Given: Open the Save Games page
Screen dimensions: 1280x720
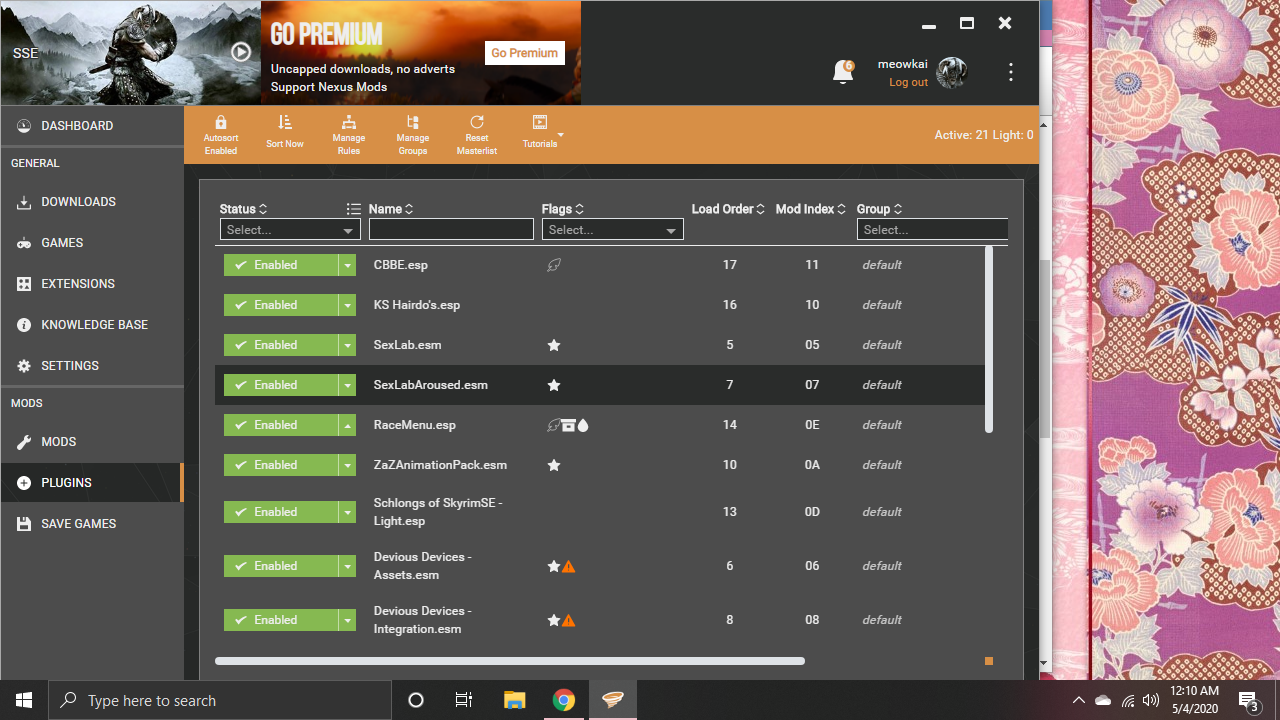Looking at the screenshot, I should tap(92, 524).
